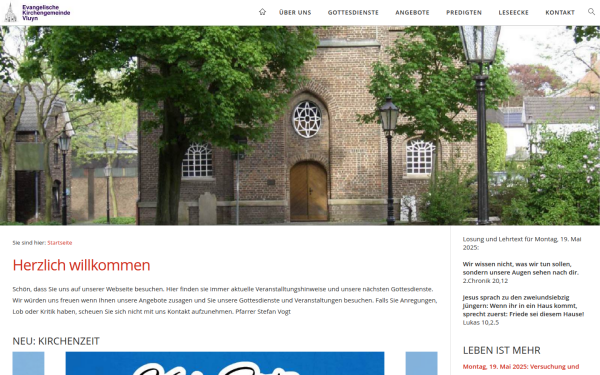
Task: Click the Herzlich willkommen heading
Action: click(x=81, y=265)
